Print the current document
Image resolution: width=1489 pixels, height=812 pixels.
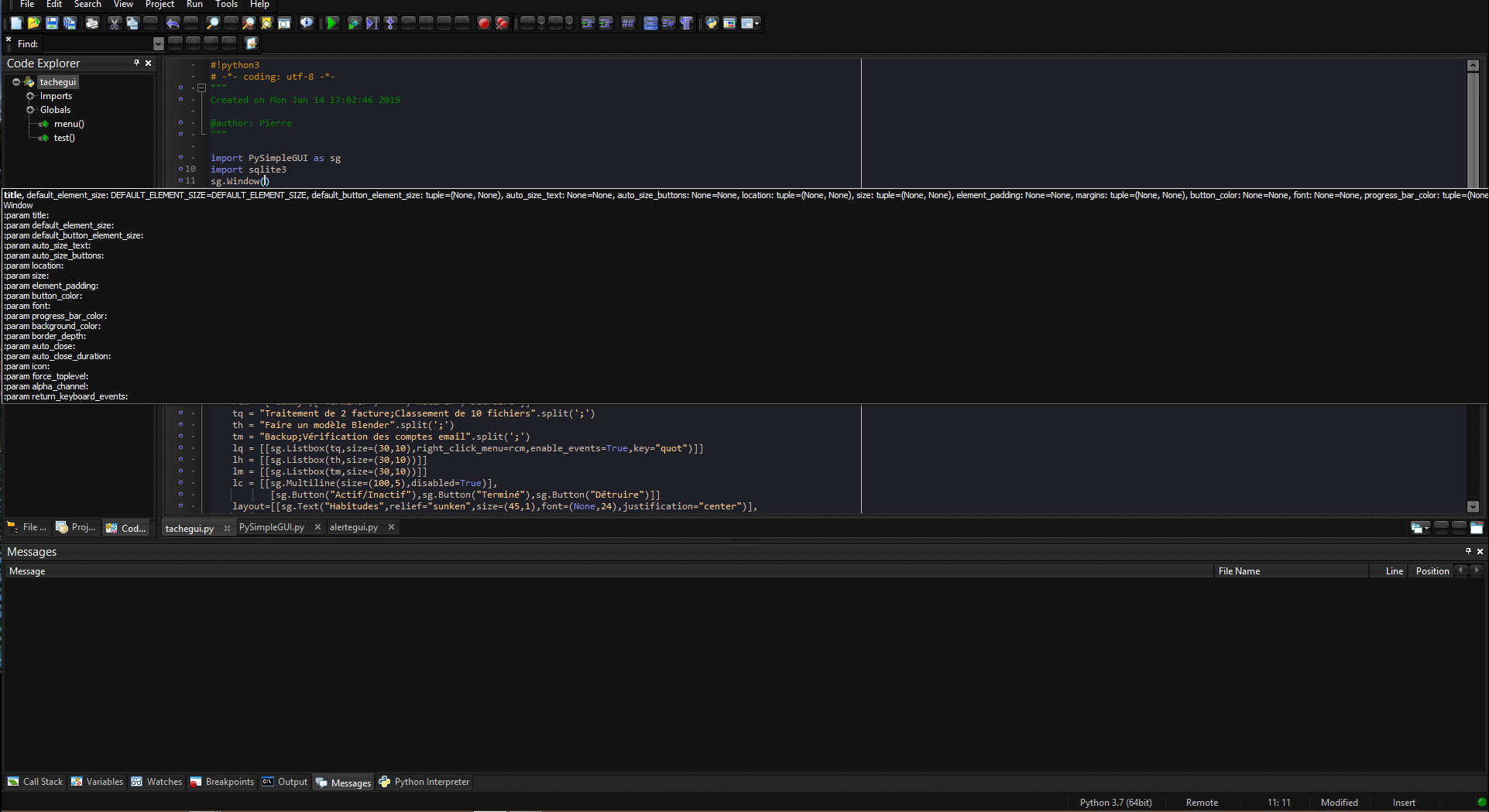[x=92, y=22]
